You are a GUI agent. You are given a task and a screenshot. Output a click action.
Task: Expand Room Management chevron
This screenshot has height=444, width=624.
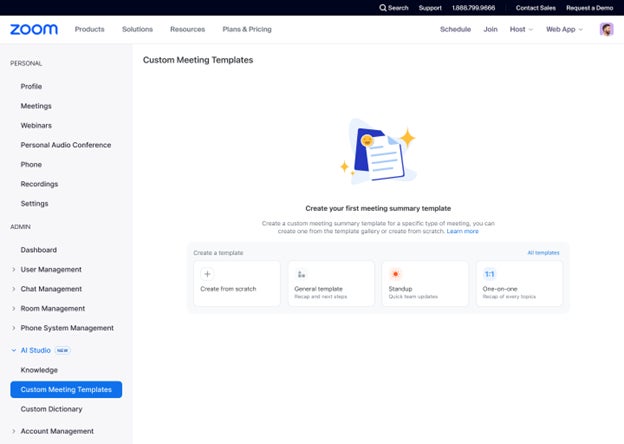(14, 308)
